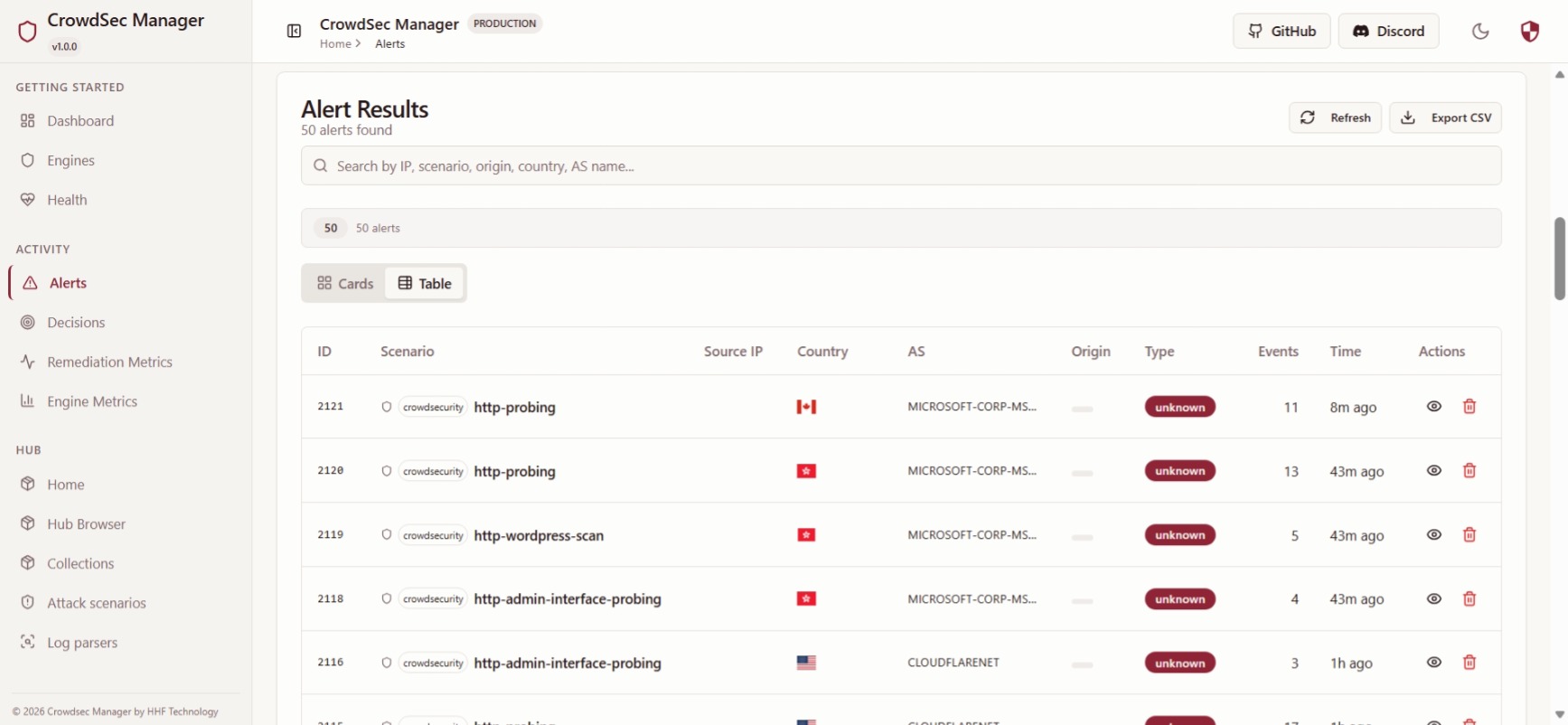Click the "8m ago" time in row 2121
The image size is (1568, 725).
(x=1353, y=408)
